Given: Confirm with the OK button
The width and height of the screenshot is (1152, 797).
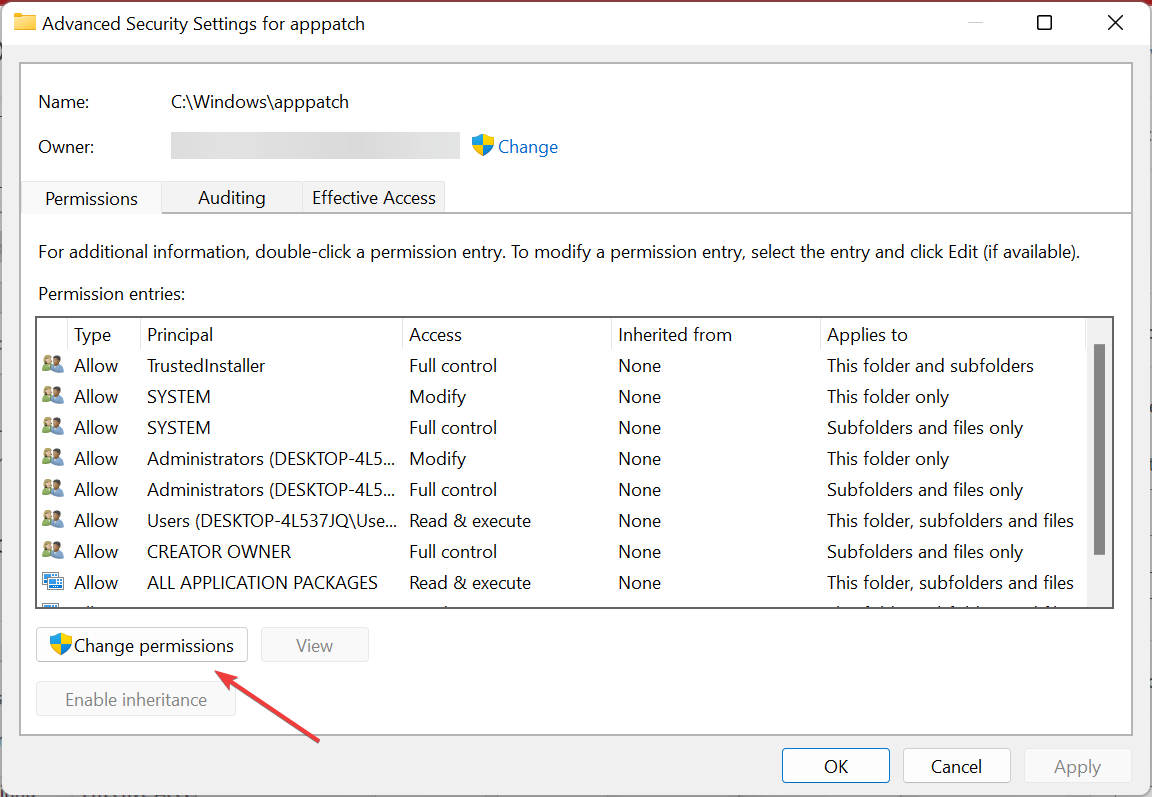Looking at the screenshot, I should tap(835, 766).
